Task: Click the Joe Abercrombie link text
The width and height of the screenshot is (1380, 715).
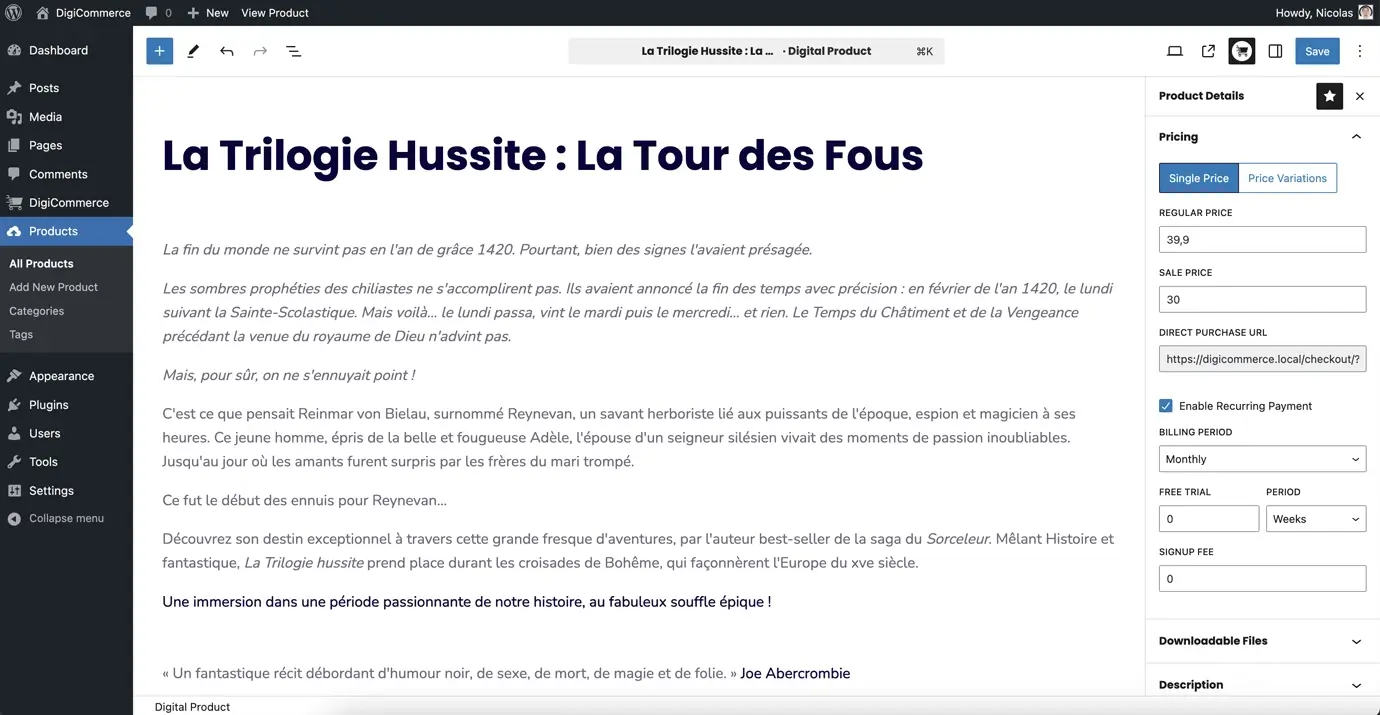Action: 795,674
